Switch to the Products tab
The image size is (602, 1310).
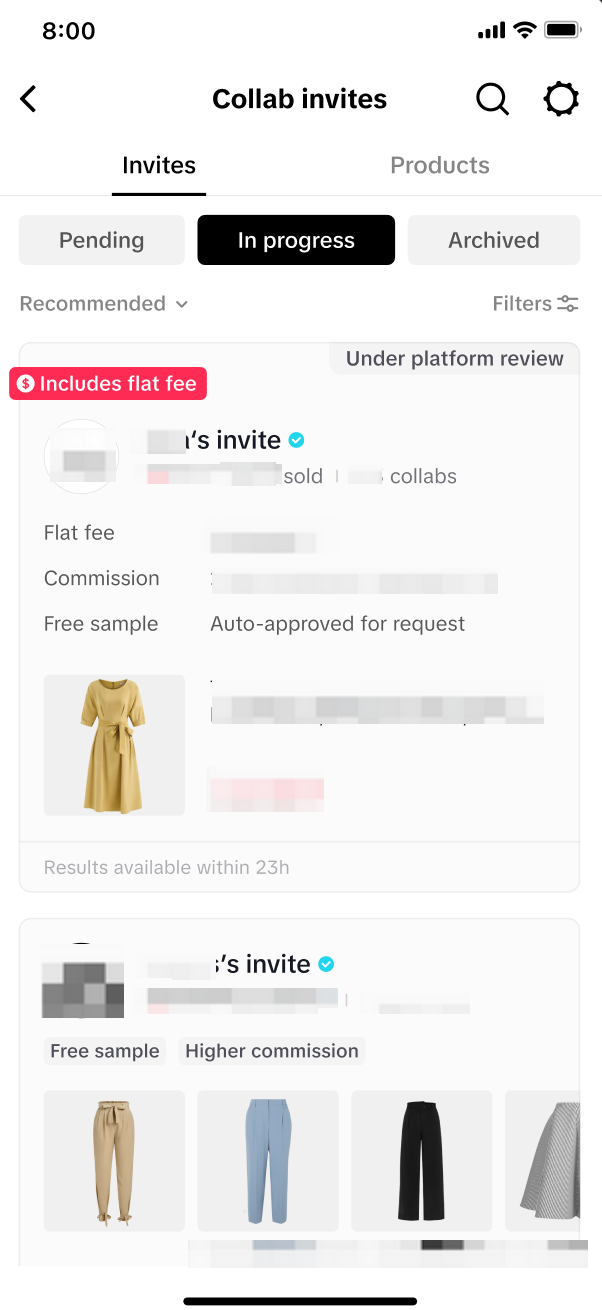[440, 166]
